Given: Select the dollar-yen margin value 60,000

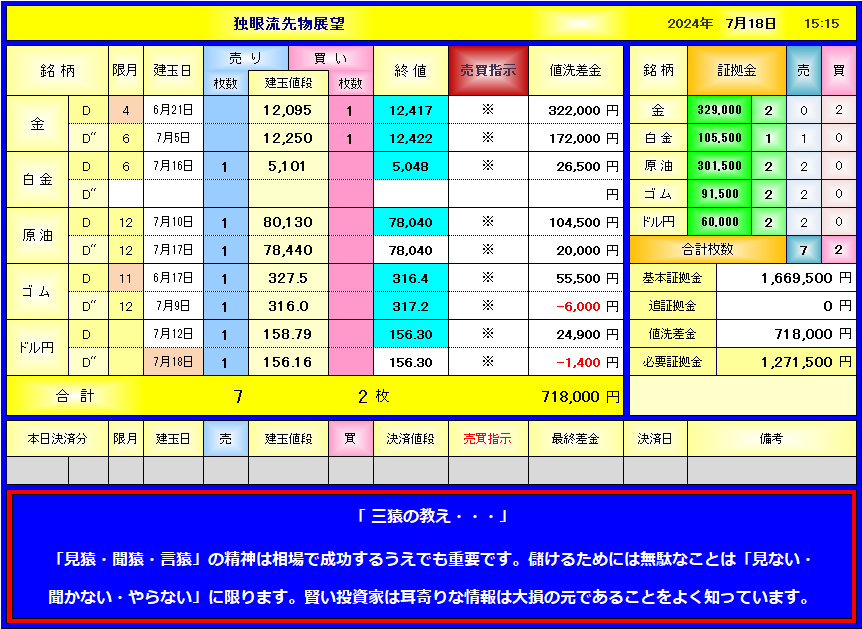Looking at the screenshot, I should click(x=719, y=222).
